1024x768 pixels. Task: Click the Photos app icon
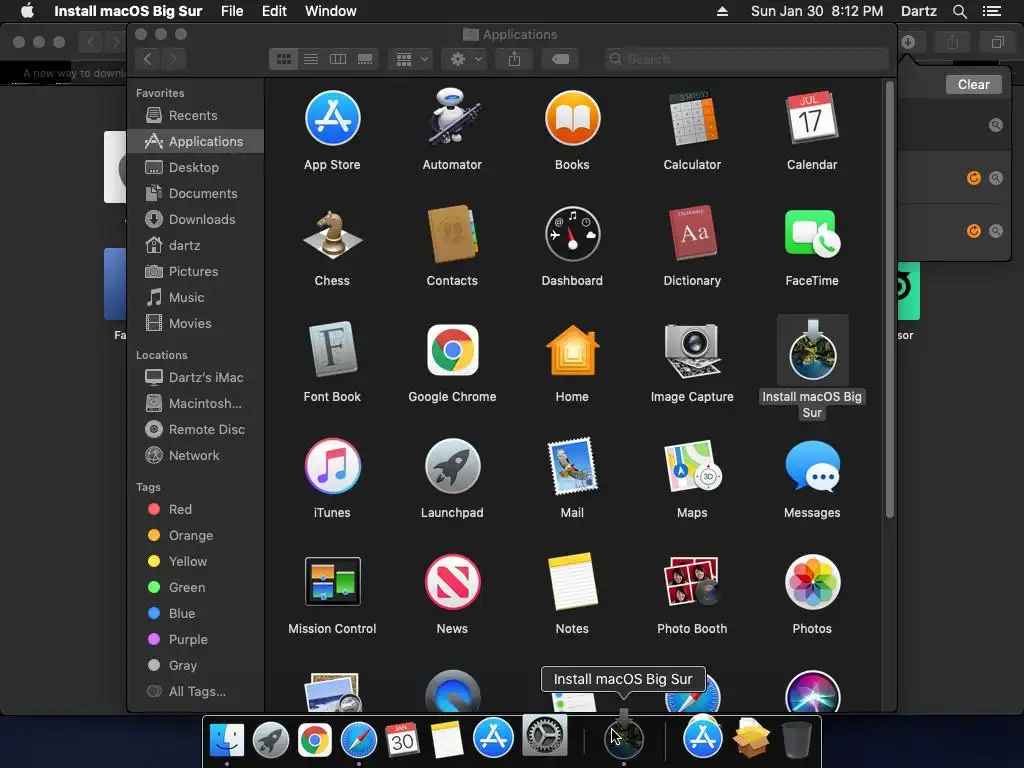(x=812, y=581)
